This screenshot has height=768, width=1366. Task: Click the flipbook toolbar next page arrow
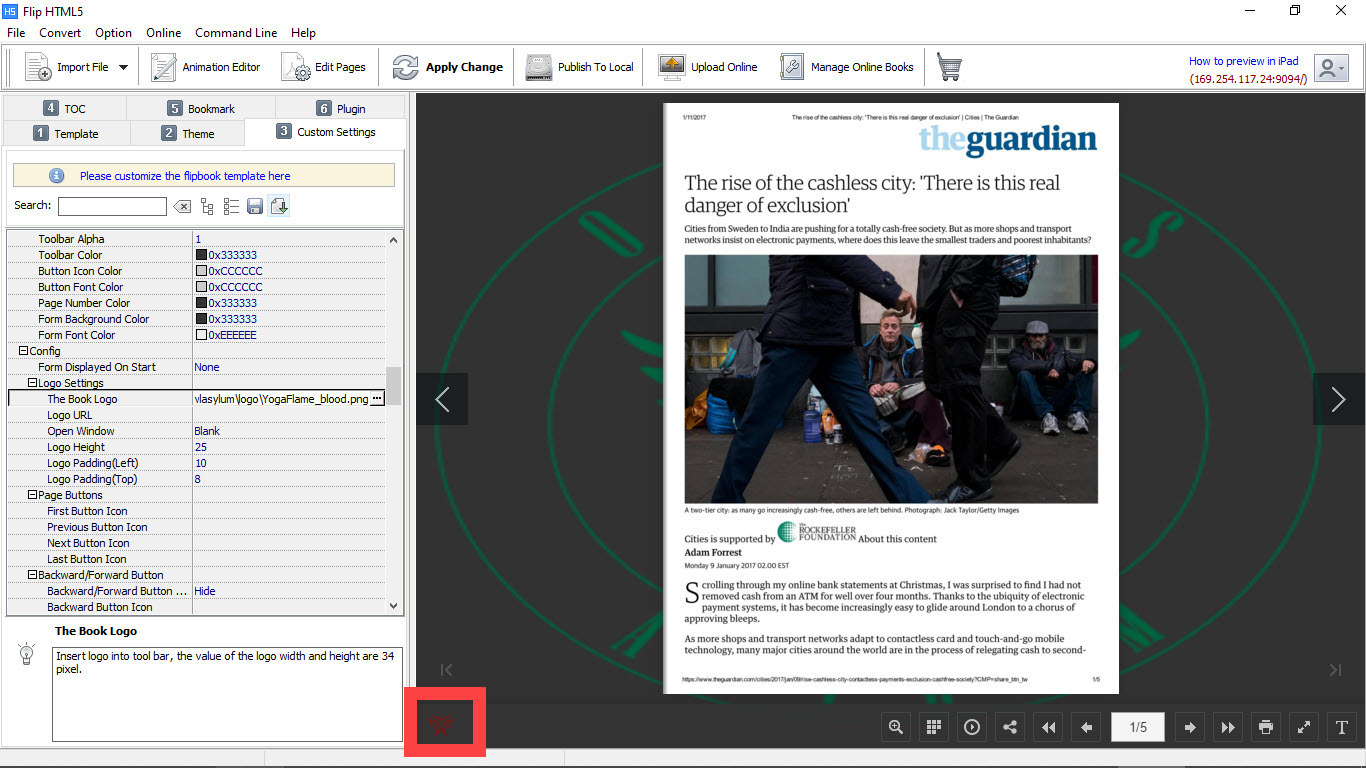pos(1190,727)
